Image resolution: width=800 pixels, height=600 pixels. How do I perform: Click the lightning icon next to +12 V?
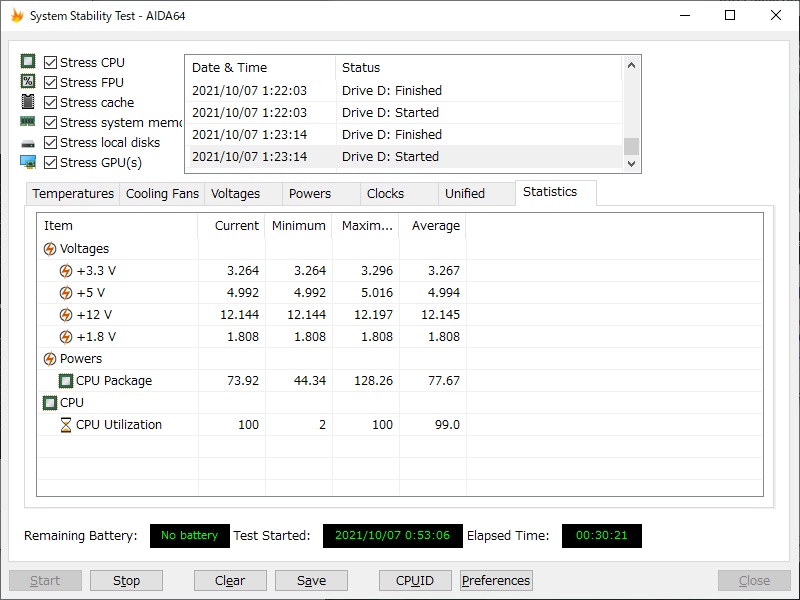pyautogui.click(x=66, y=315)
